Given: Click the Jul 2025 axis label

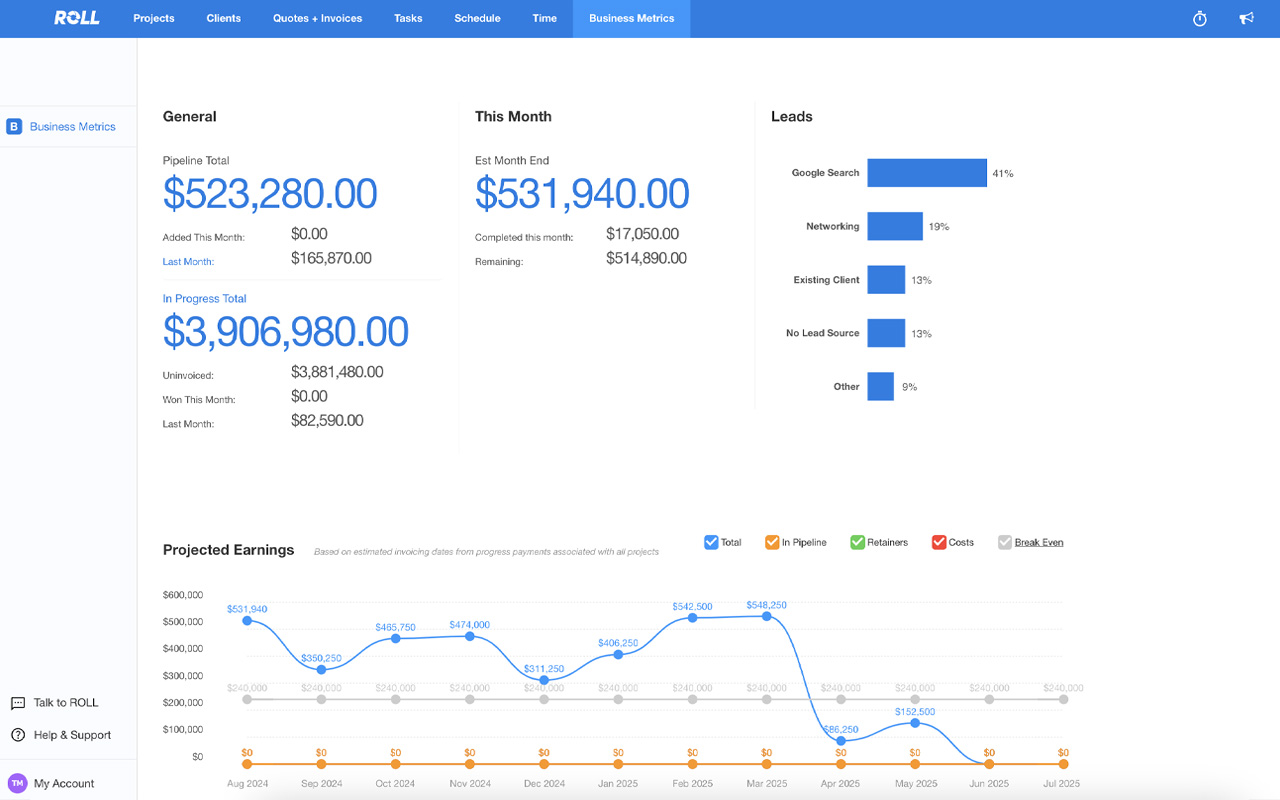Looking at the screenshot, I should 1063,784.
